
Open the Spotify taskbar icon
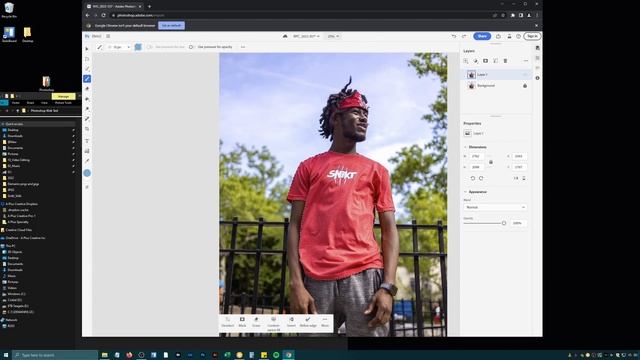coord(276,355)
